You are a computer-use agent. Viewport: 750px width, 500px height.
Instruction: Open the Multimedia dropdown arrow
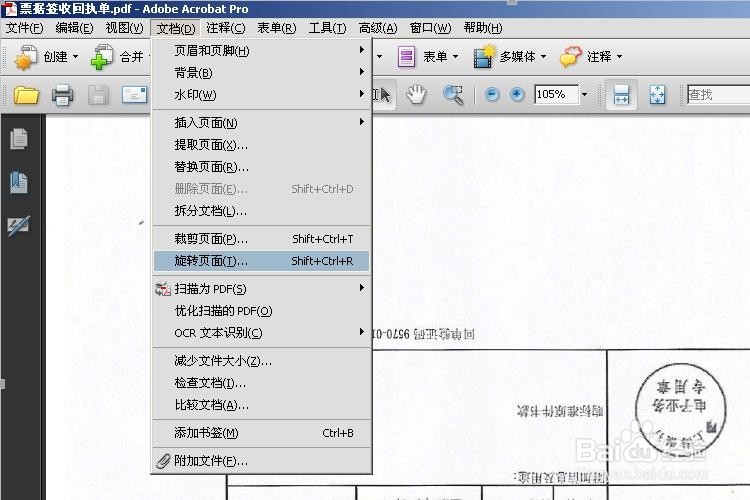(543, 57)
